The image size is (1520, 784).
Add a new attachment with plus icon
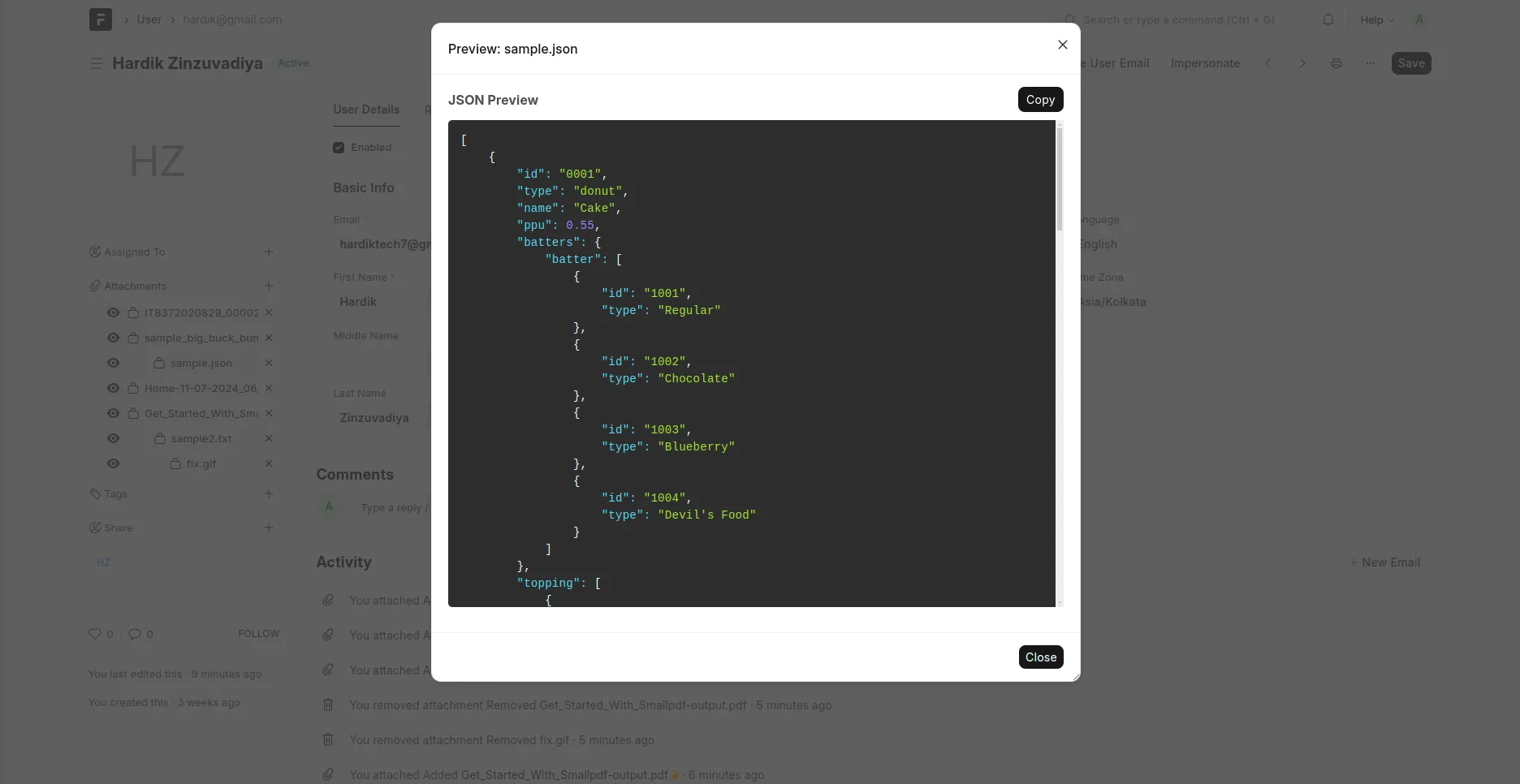269,286
